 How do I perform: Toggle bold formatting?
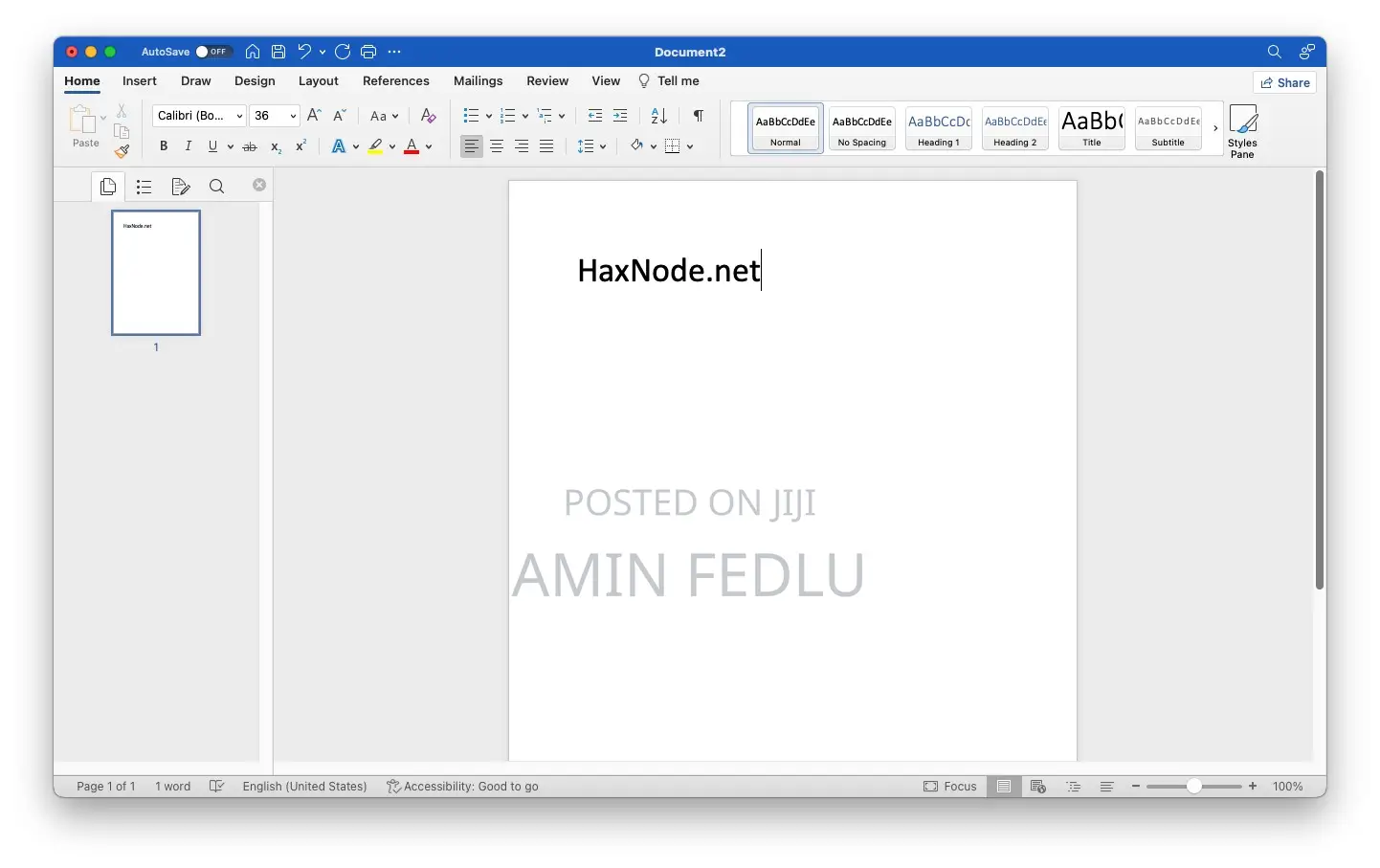[x=163, y=146]
